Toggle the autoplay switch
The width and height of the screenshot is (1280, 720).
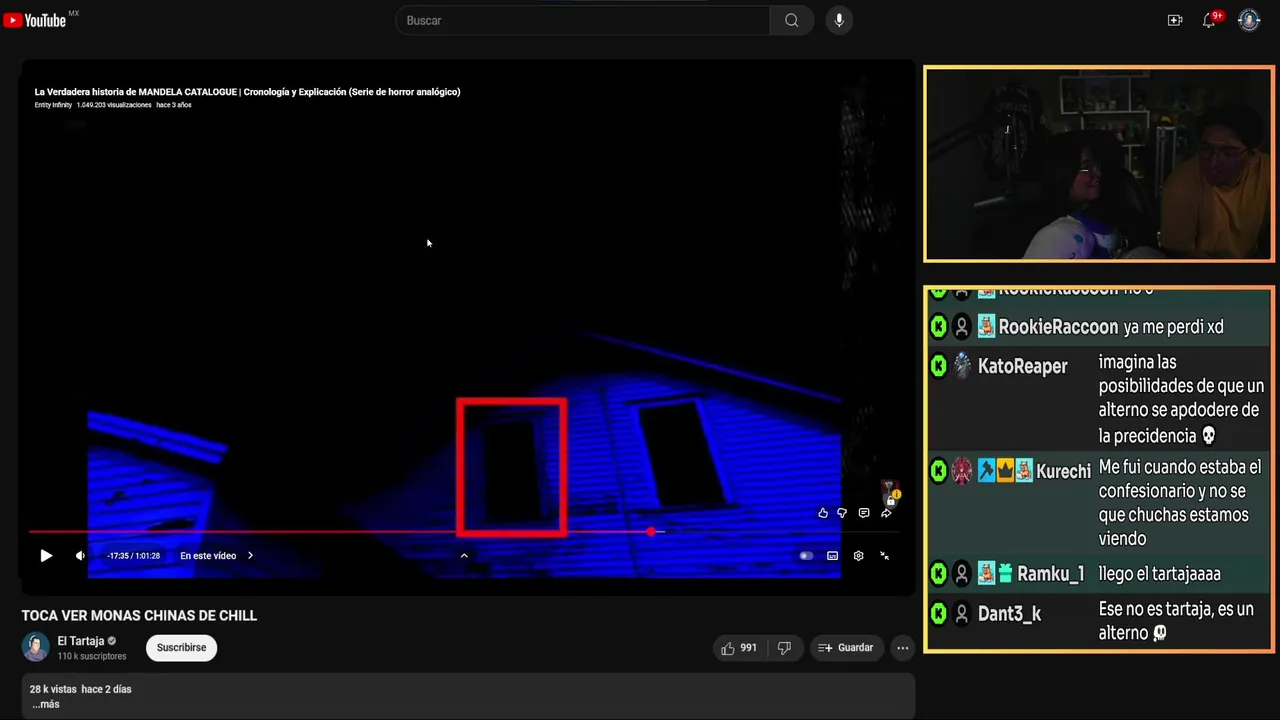click(806, 556)
